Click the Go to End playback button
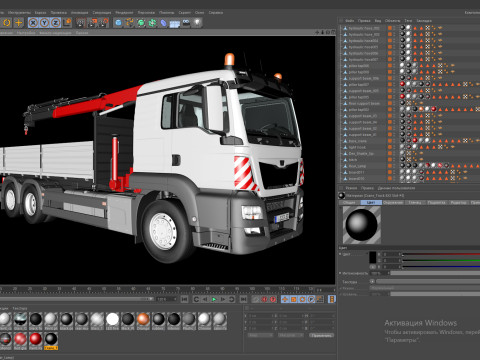480x360 pixels. pyautogui.click(x=244, y=299)
